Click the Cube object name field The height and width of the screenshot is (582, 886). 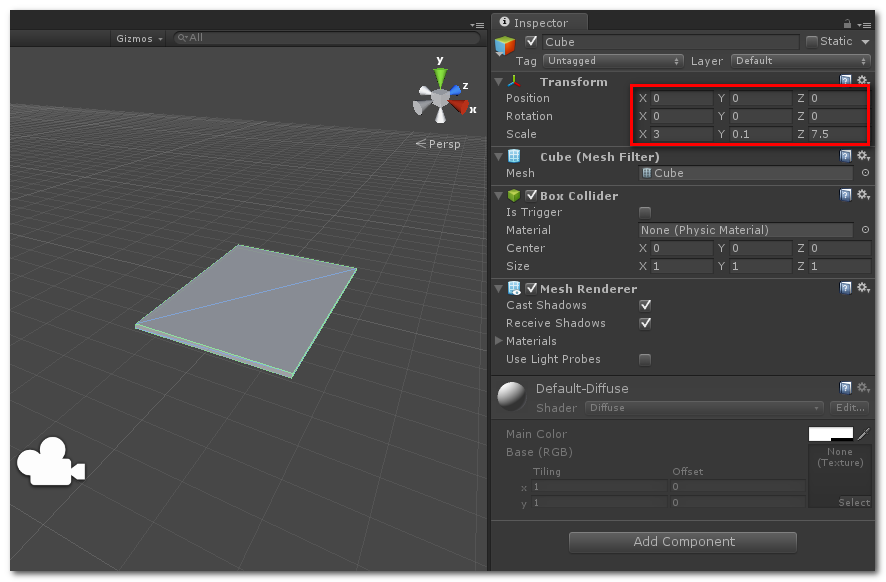point(671,42)
